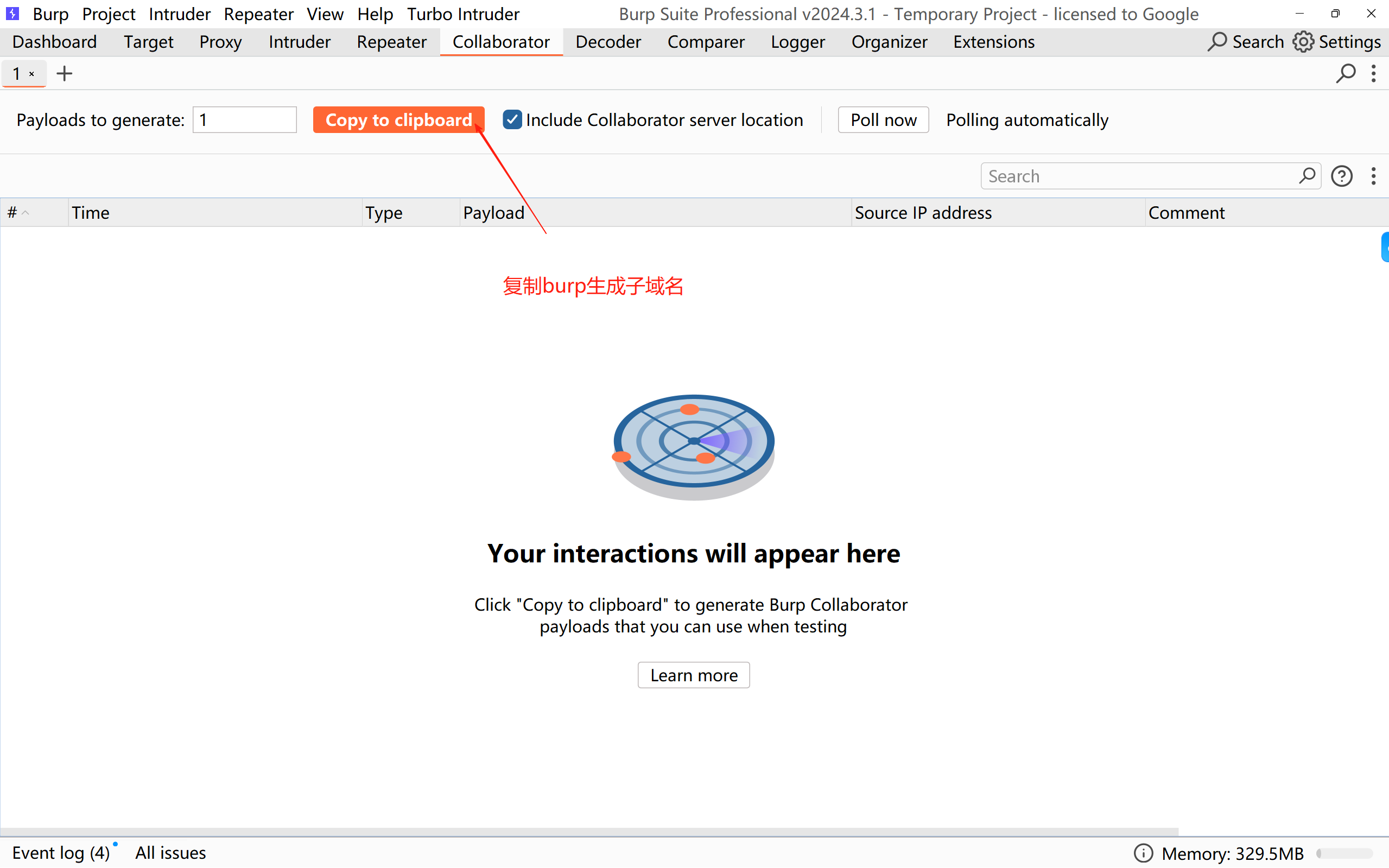The width and height of the screenshot is (1389, 868).
Task: Switch to the Repeater tab
Action: [391, 42]
